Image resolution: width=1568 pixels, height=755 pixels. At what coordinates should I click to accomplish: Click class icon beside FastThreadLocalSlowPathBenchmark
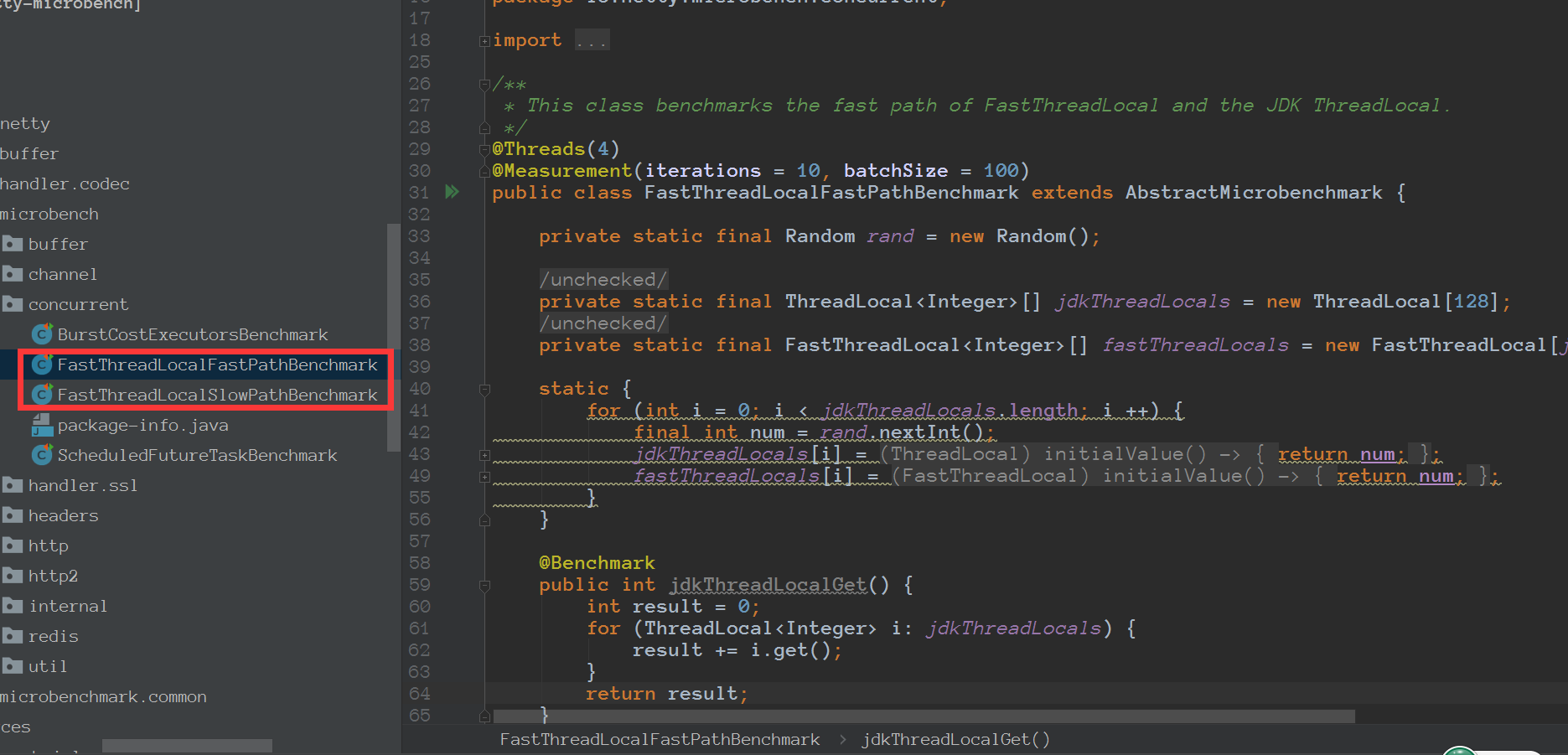click(x=42, y=395)
